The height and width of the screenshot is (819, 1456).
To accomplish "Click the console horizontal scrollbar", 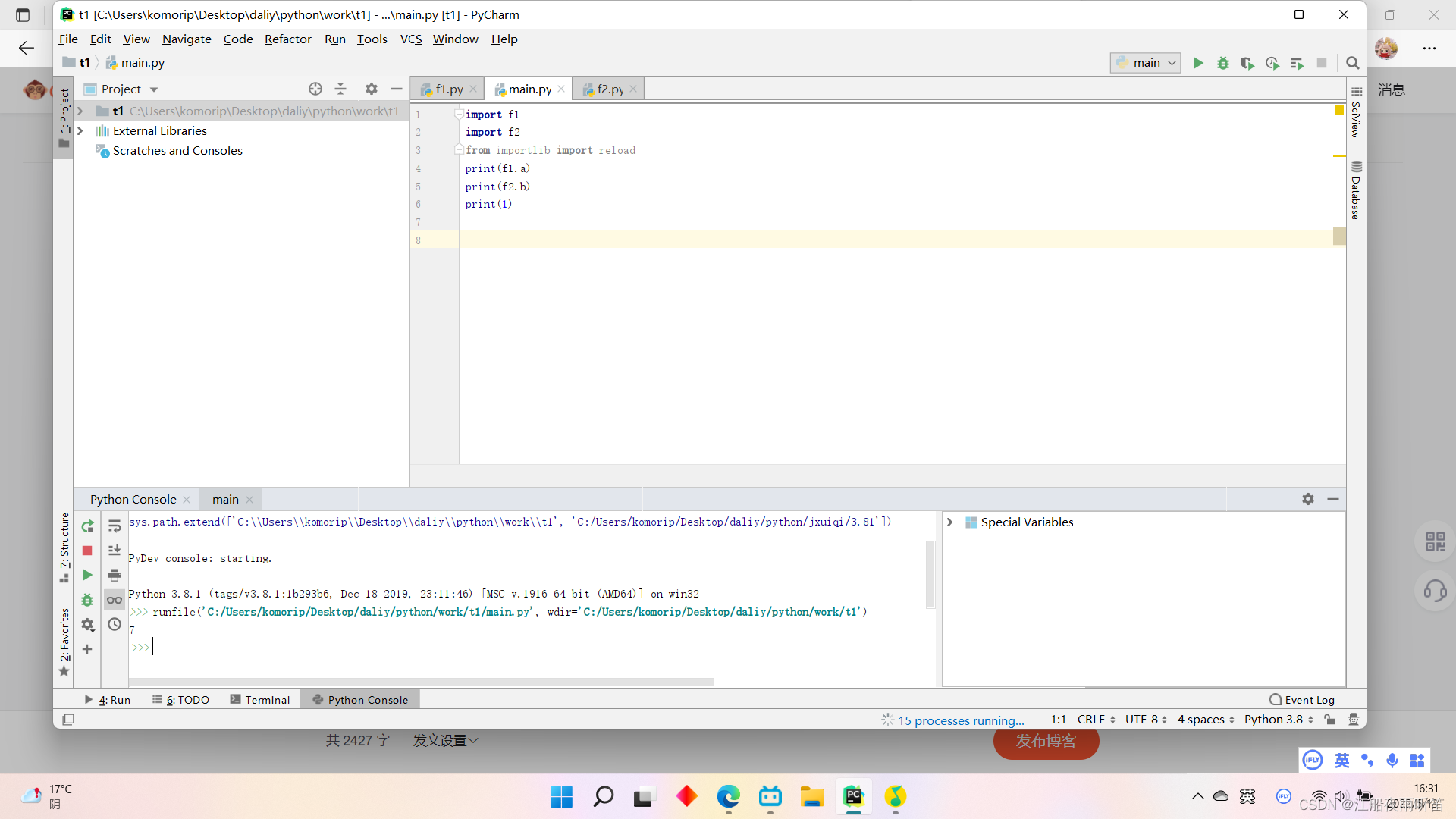I will click(x=421, y=682).
